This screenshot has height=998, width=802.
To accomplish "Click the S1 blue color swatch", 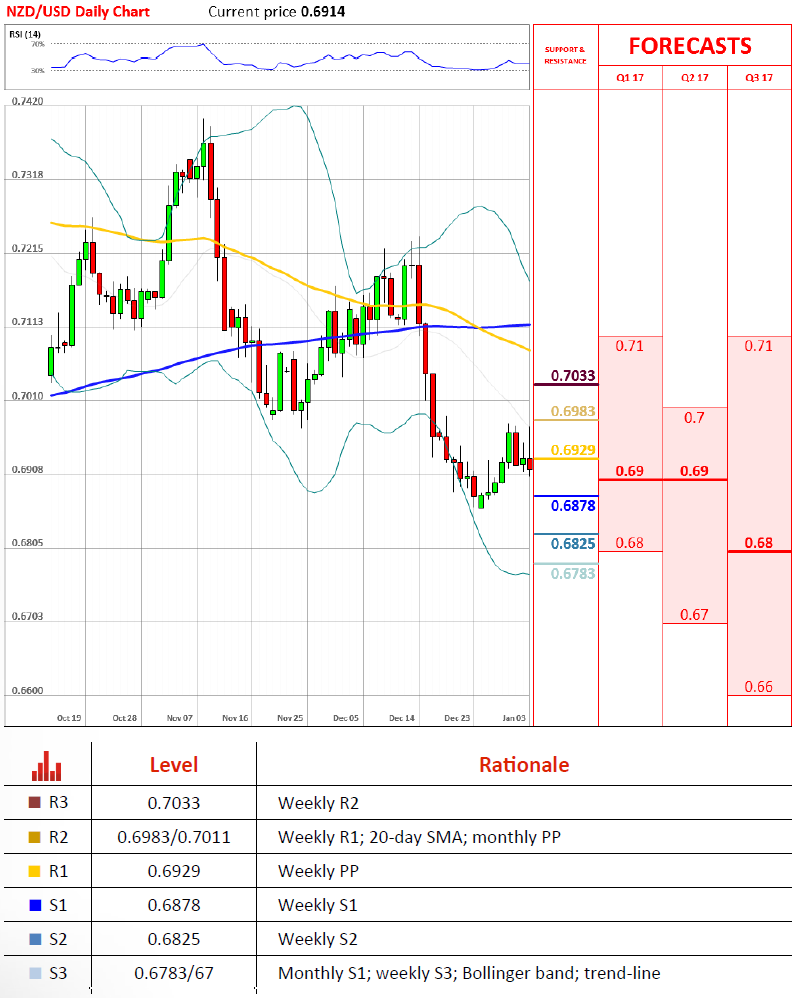I will pyautogui.click(x=35, y=905).
